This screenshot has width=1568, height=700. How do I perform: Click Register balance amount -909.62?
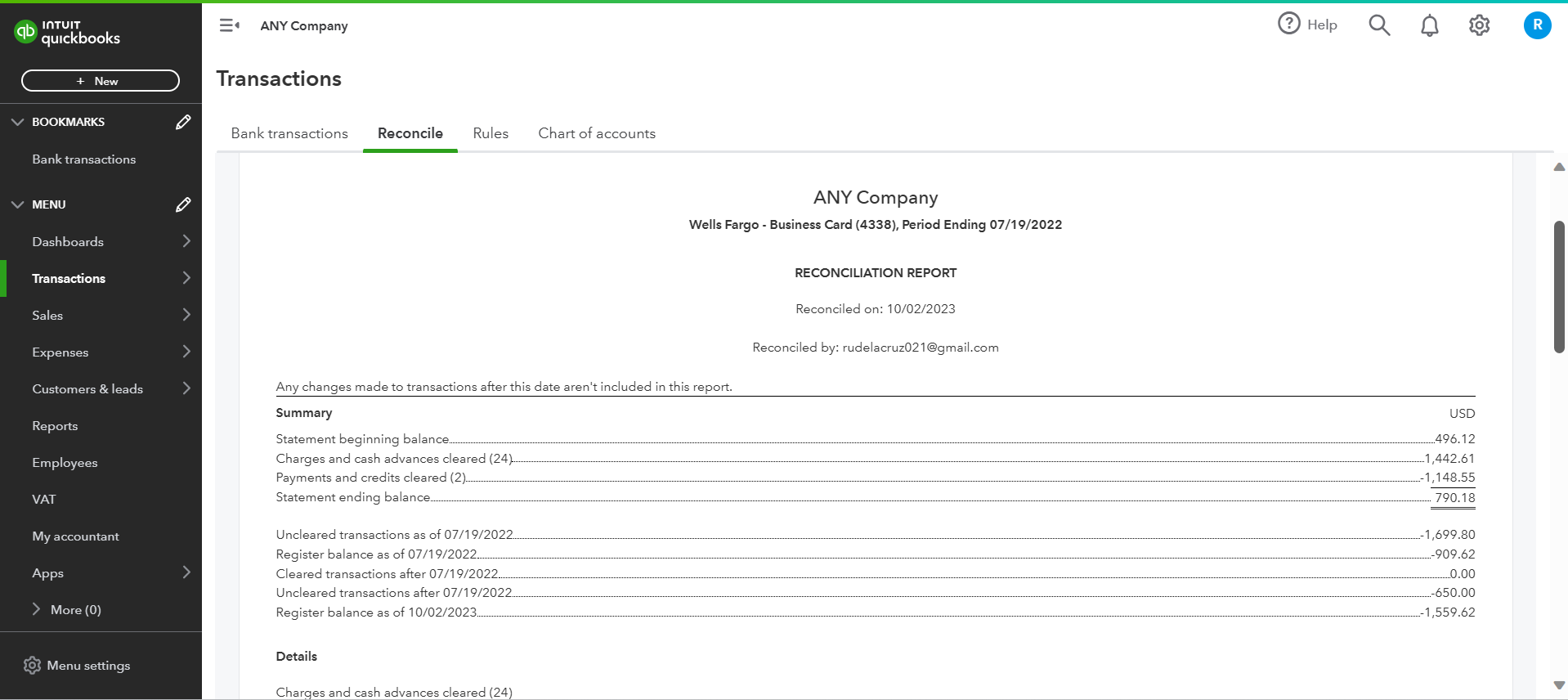(1454, 554)
